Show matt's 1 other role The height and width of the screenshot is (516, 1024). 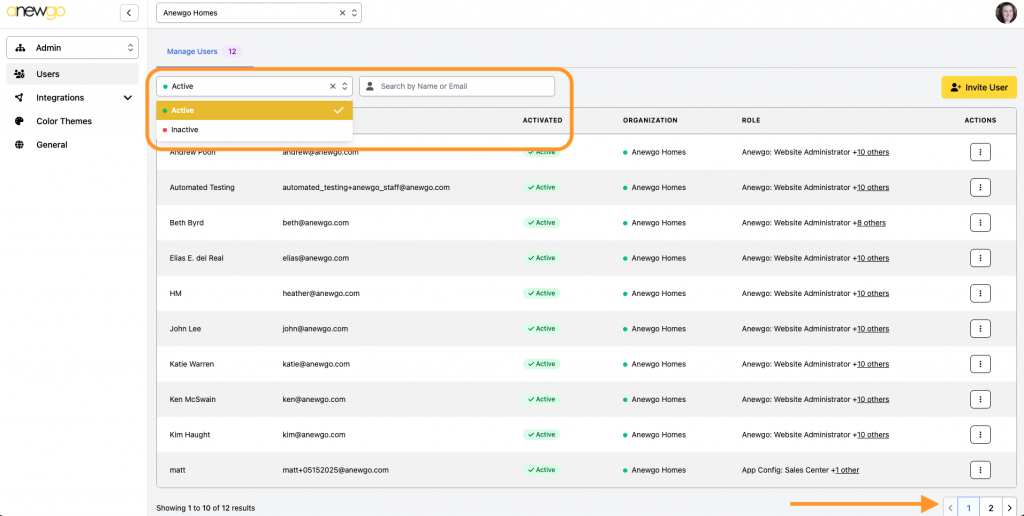click(x=847, y=470)
